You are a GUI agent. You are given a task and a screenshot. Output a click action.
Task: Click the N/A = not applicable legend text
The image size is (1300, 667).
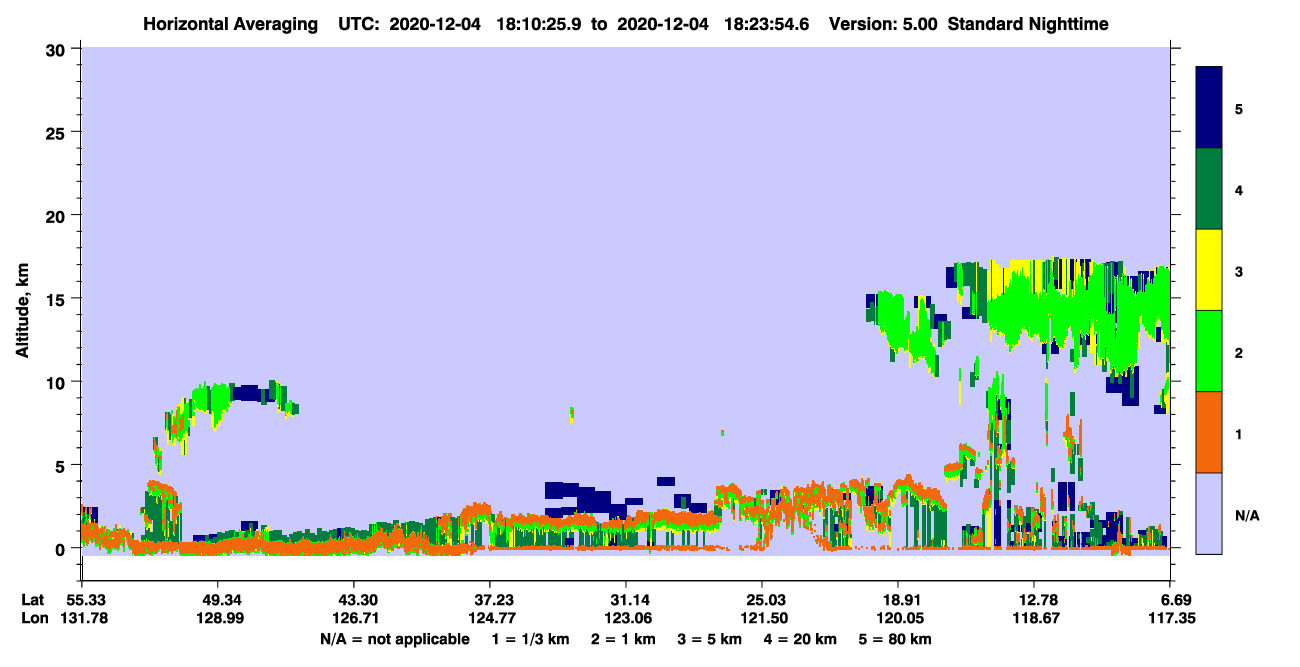(394, 639)
